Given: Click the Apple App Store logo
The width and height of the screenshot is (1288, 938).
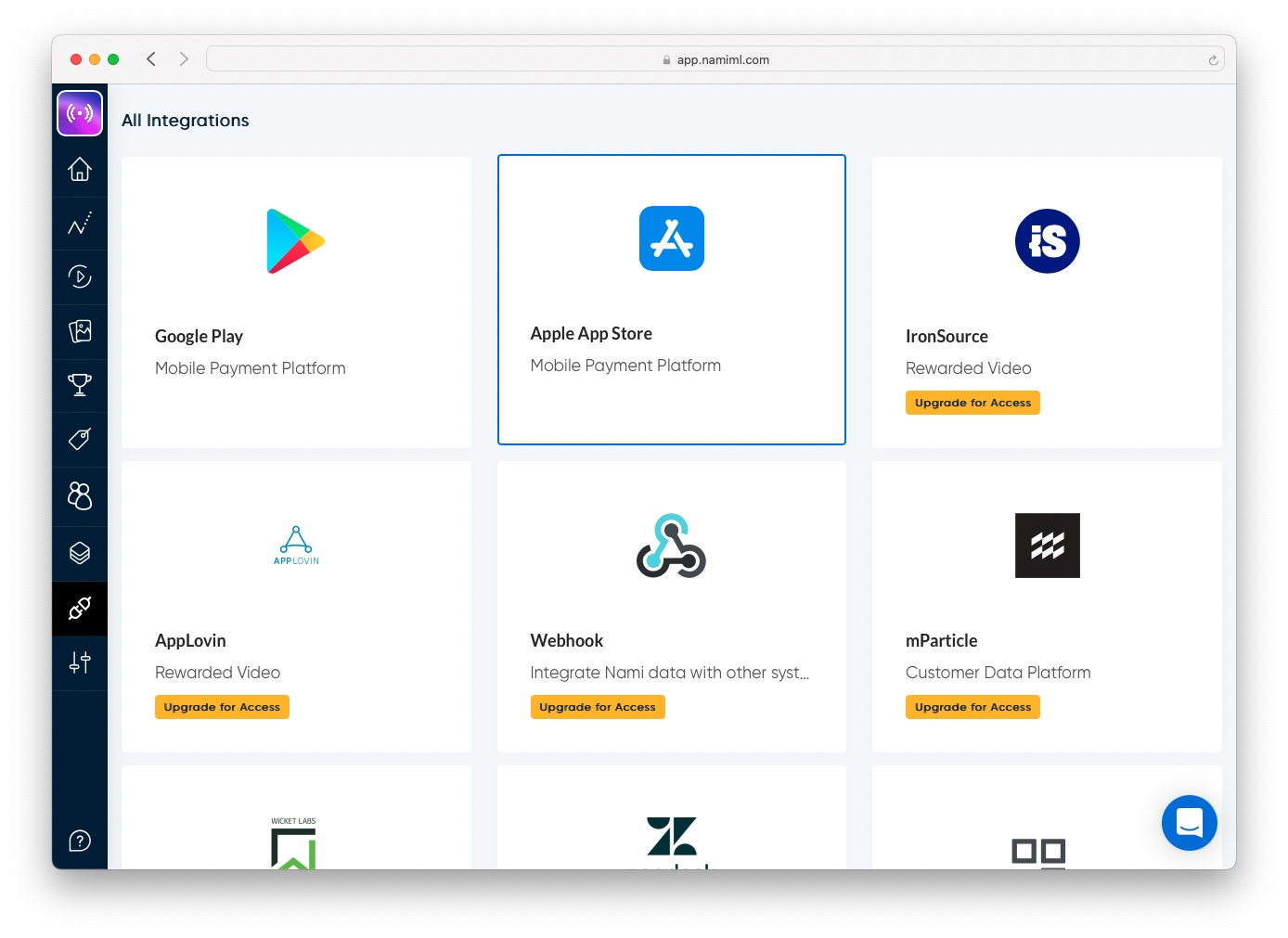Looking at the screenshot, I should point(672,238).
